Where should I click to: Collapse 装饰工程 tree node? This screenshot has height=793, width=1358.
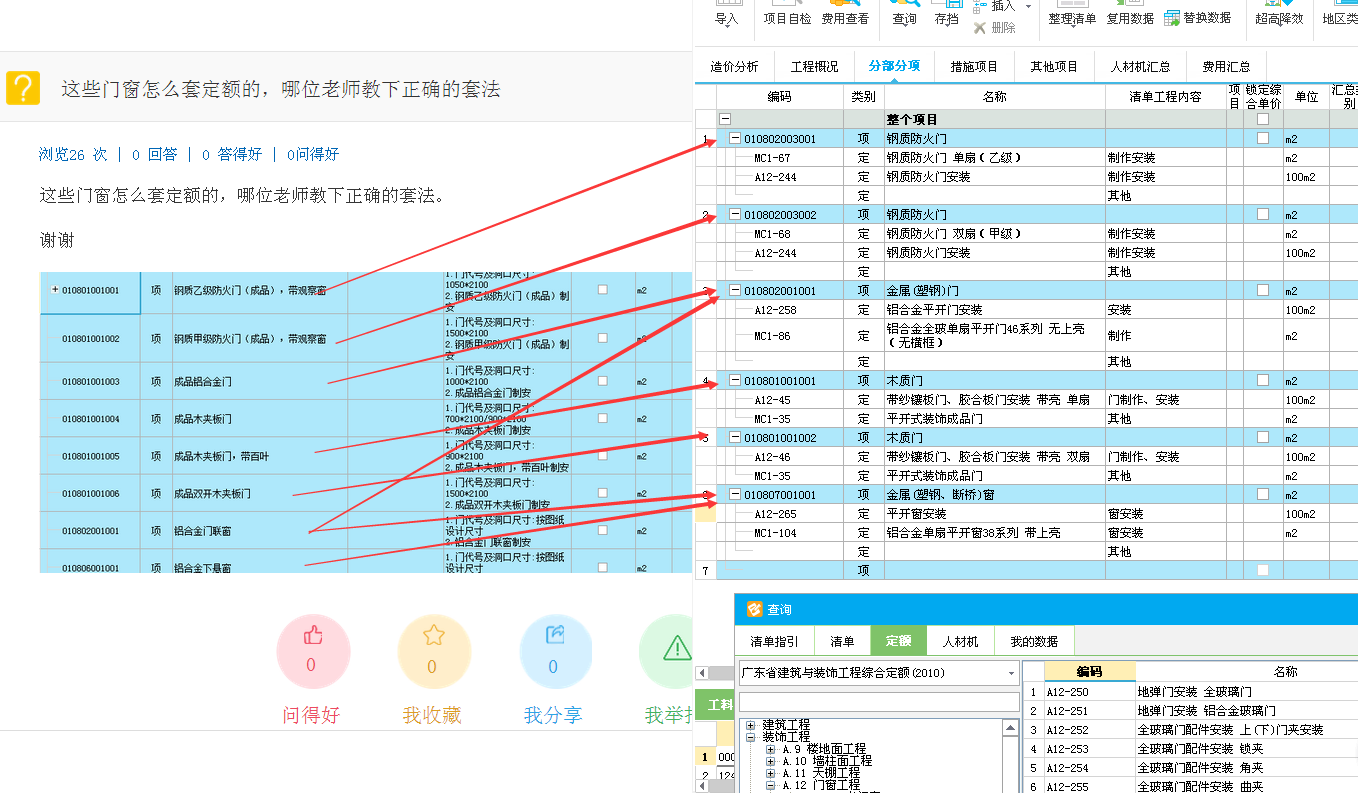coord(750,737)
